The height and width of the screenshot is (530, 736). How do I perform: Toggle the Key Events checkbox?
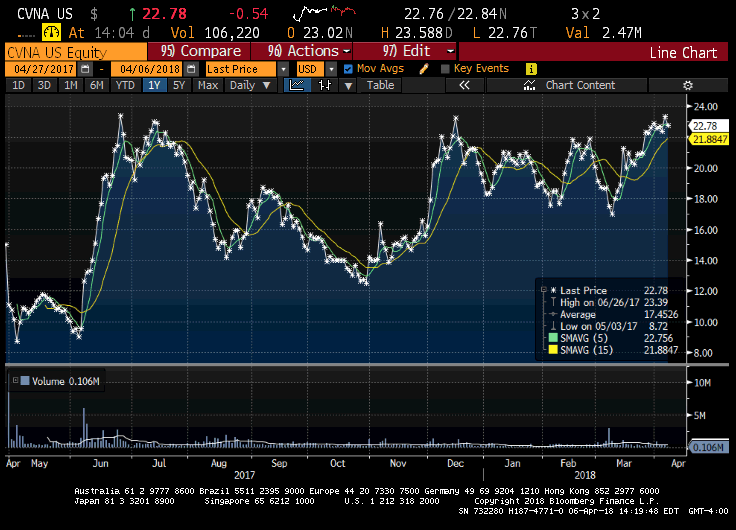(x=445, y=69)
